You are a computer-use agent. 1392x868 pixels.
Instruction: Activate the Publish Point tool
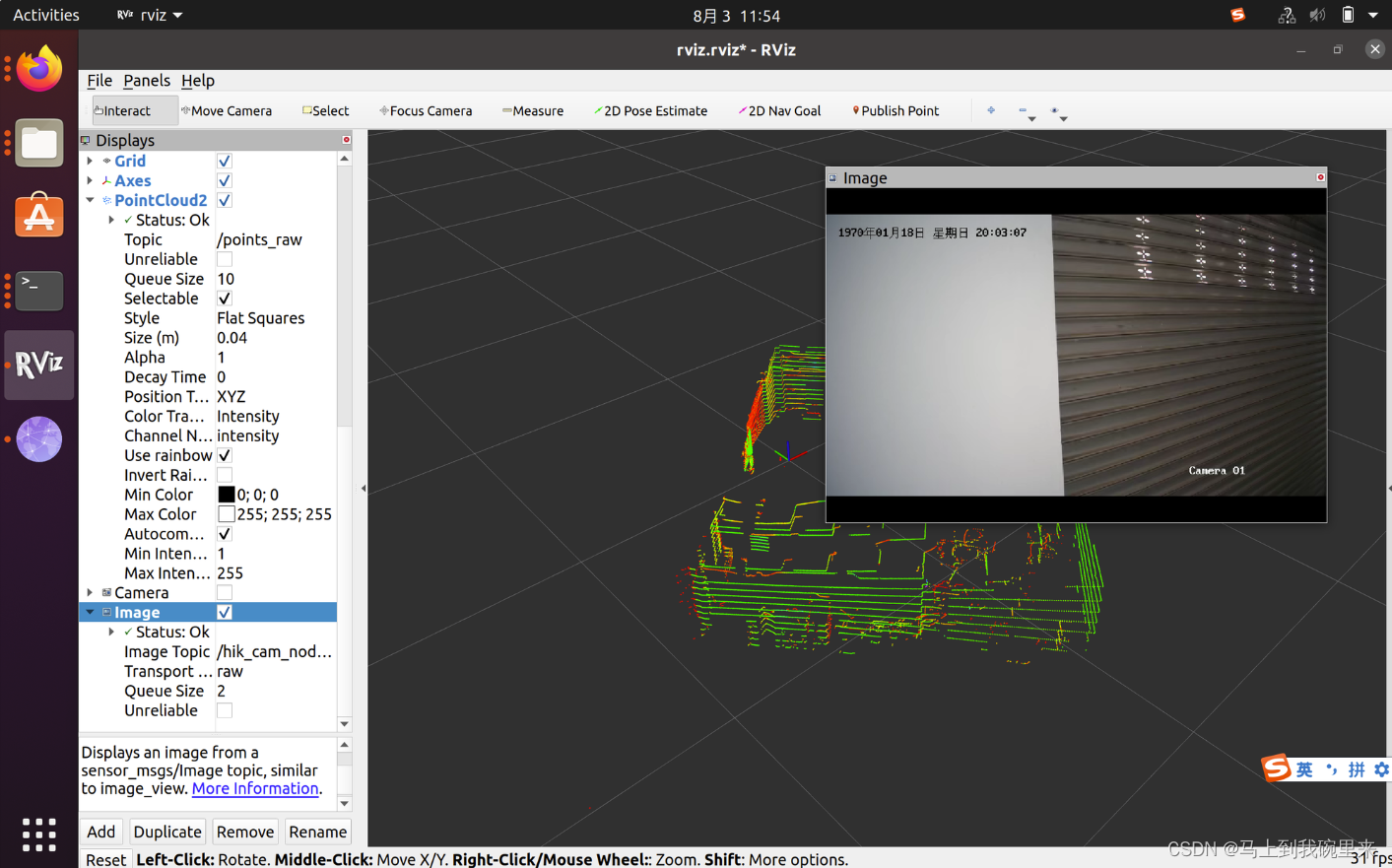click(x=895, y=110)
